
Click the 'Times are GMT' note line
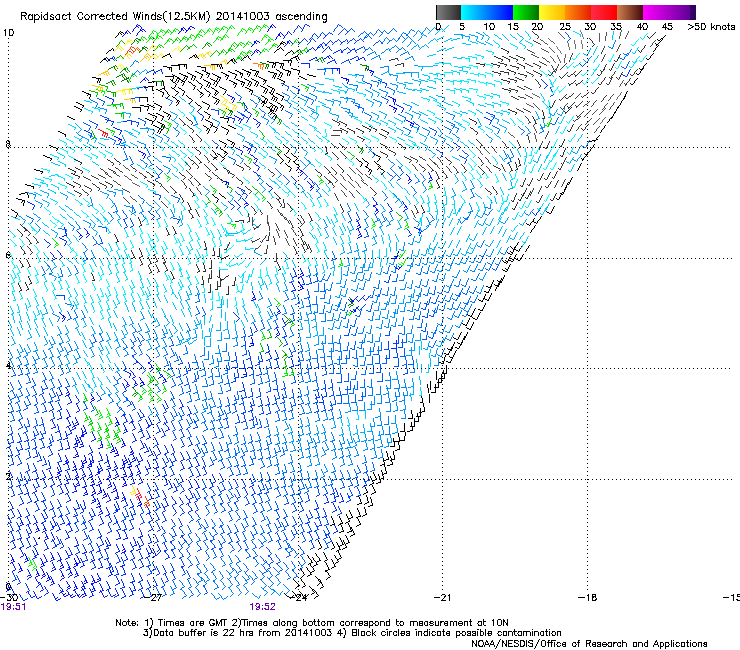(312, 623)
